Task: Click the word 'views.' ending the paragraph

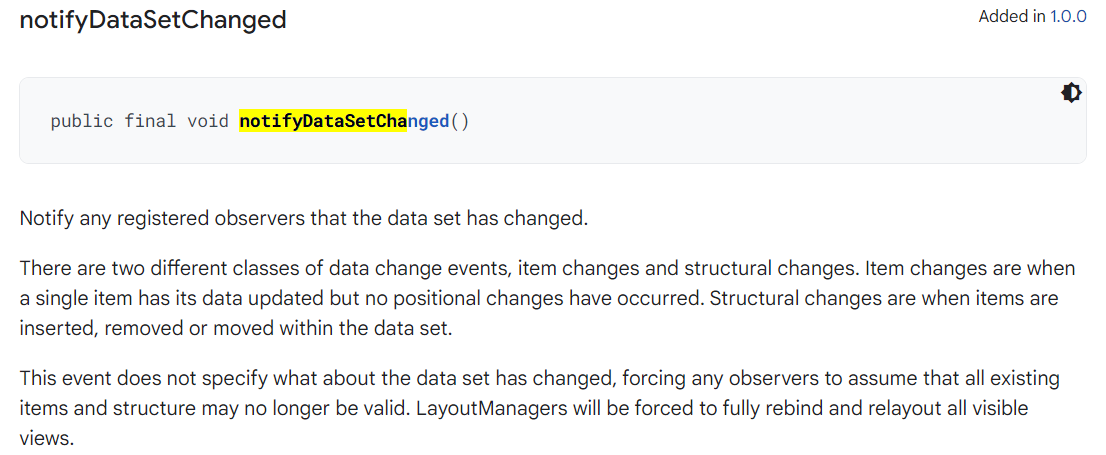Action: (x=45, y=438)
